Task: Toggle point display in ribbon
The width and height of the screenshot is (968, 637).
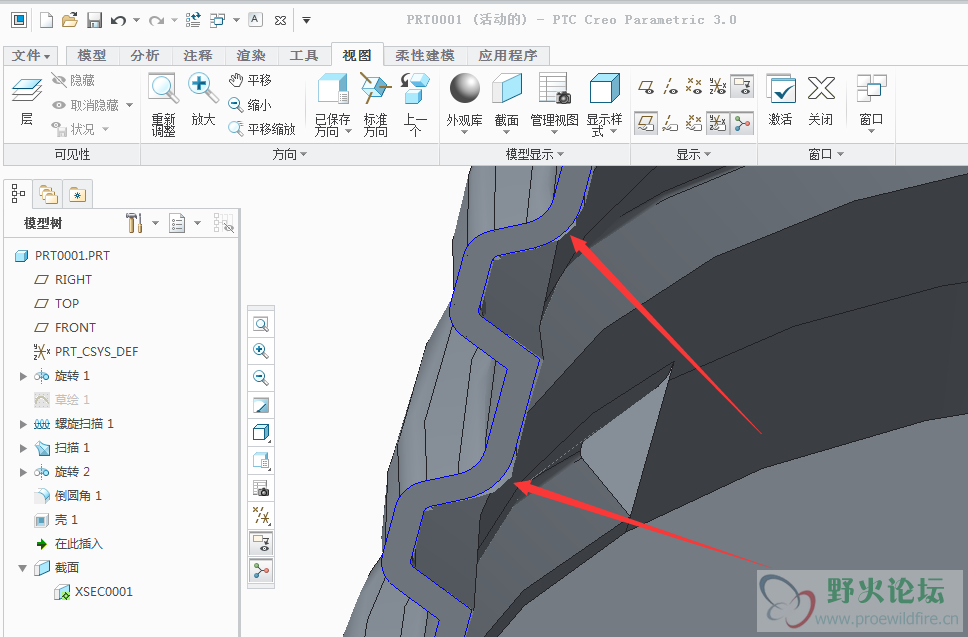Action: click(x=694, y=87)
